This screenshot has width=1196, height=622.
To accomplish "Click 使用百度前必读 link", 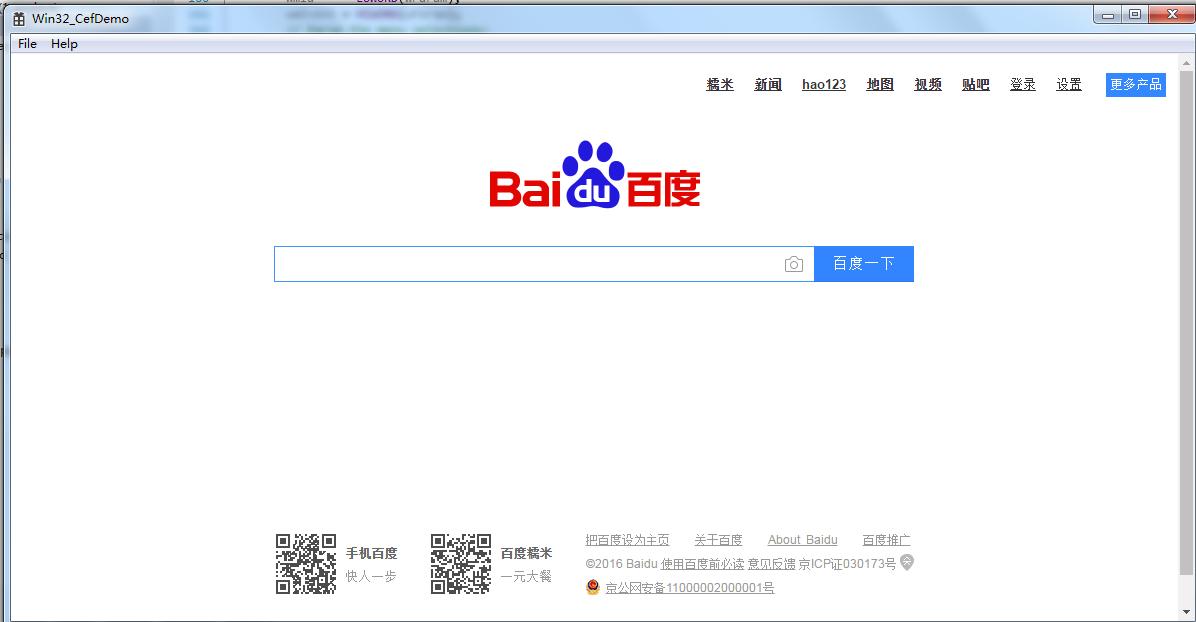I will [x=702, y=564].
